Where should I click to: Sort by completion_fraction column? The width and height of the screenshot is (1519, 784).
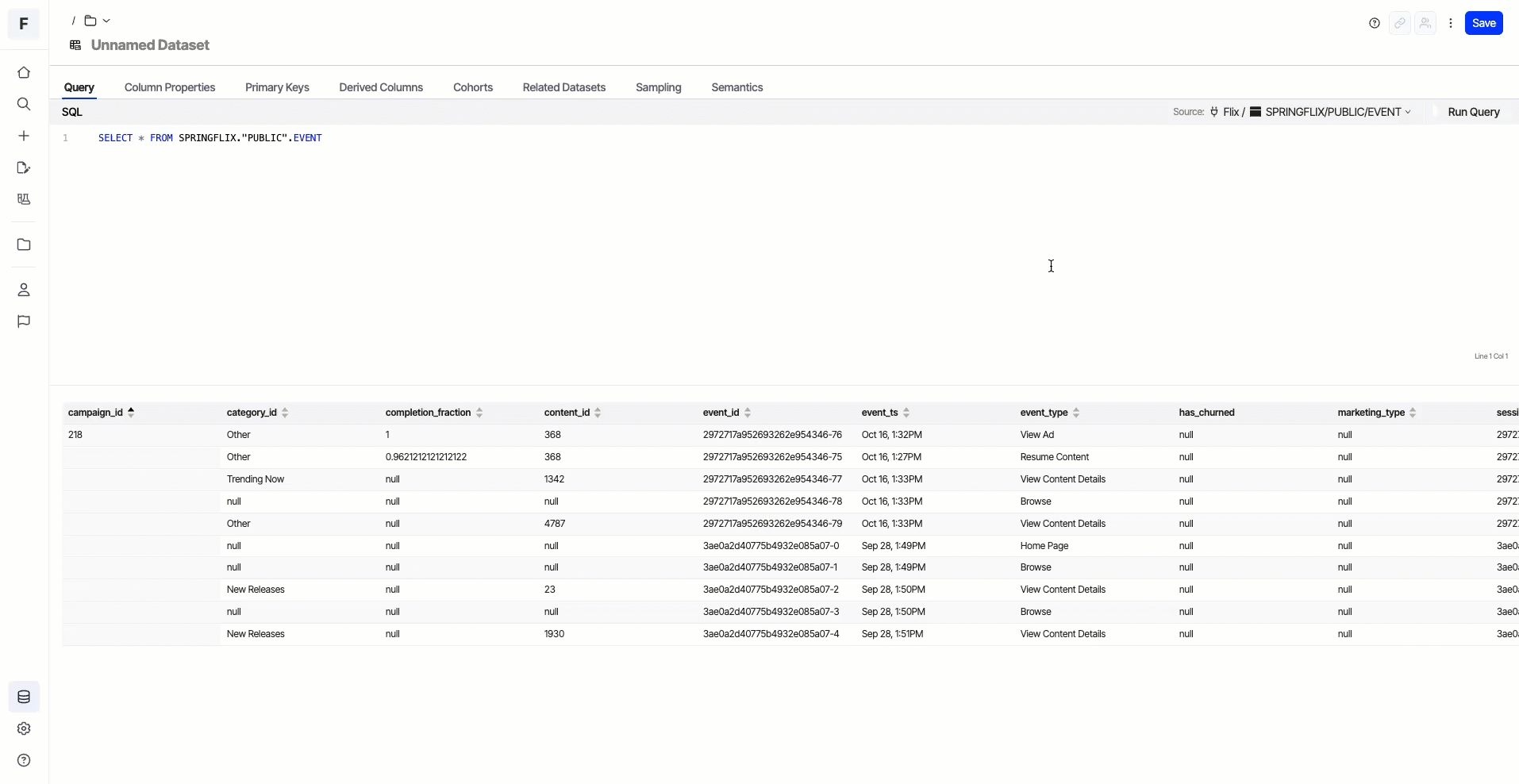click(x=479, y=413)
